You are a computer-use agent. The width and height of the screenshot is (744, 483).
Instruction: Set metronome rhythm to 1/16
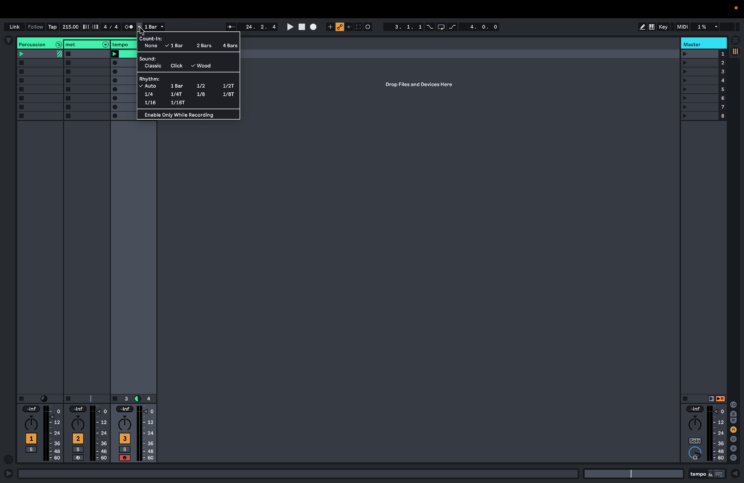(150, 102)
